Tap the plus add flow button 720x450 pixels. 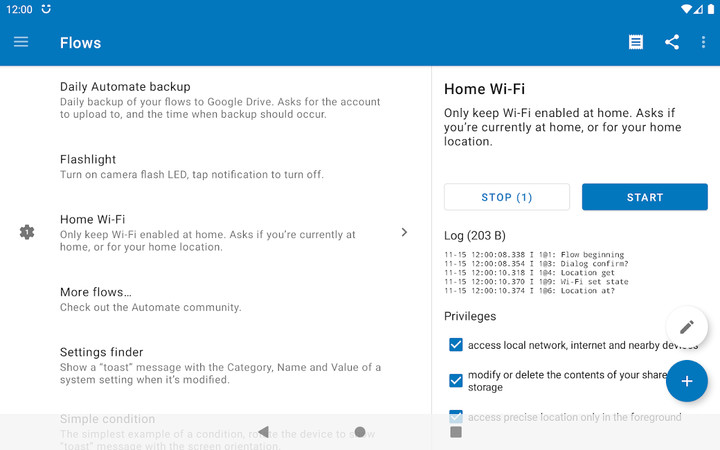[686, 381]
